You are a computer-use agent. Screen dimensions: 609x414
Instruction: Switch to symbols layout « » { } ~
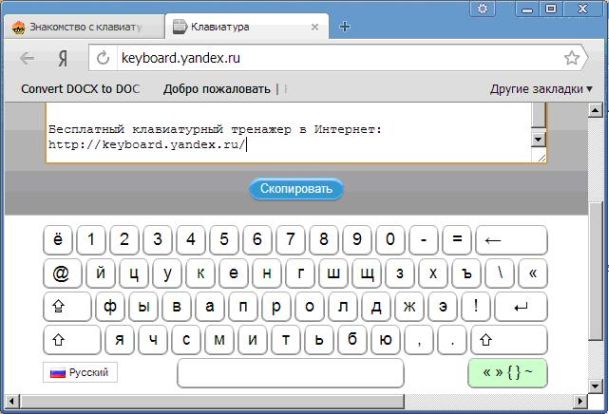pyautogui.click(x=508, y=373)
